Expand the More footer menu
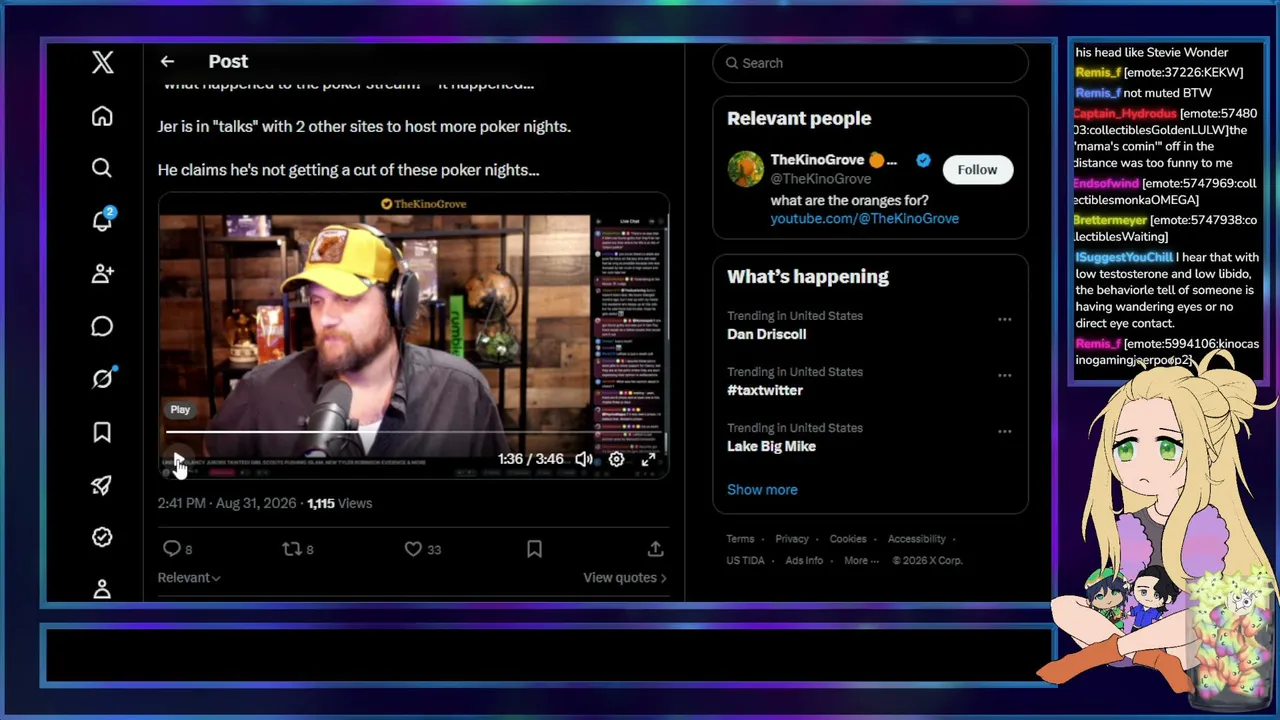1280x720 pixels. click(861, 560)
